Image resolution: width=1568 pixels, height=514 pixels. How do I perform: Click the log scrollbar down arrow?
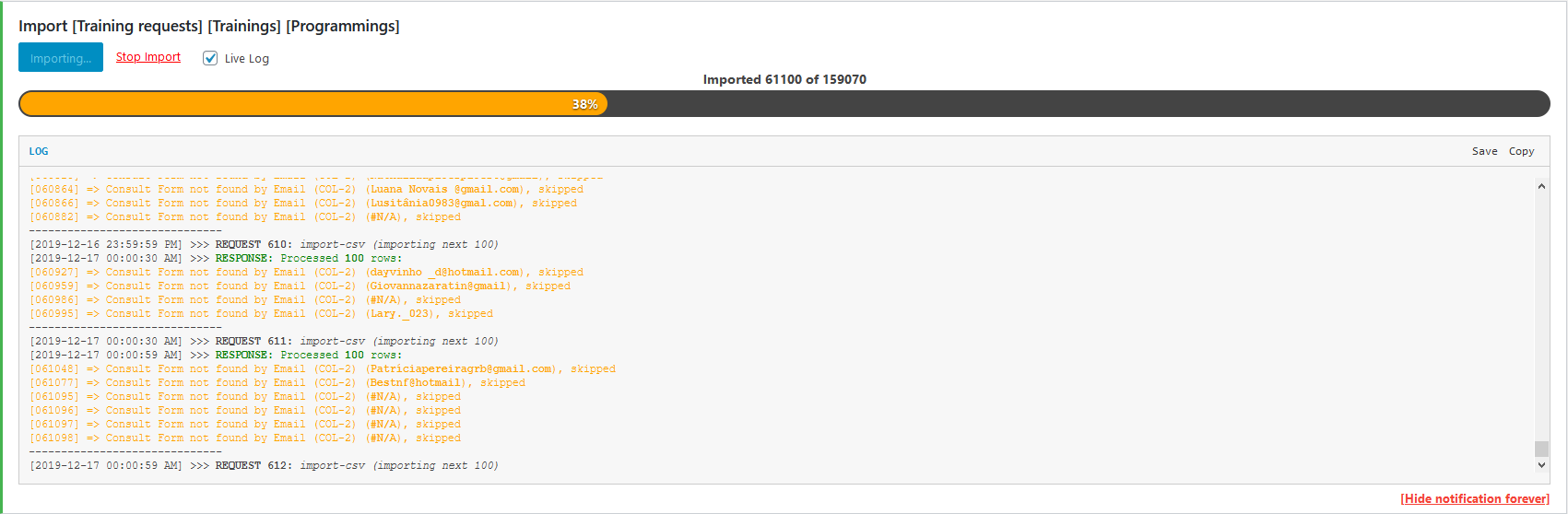point(1541,465)
